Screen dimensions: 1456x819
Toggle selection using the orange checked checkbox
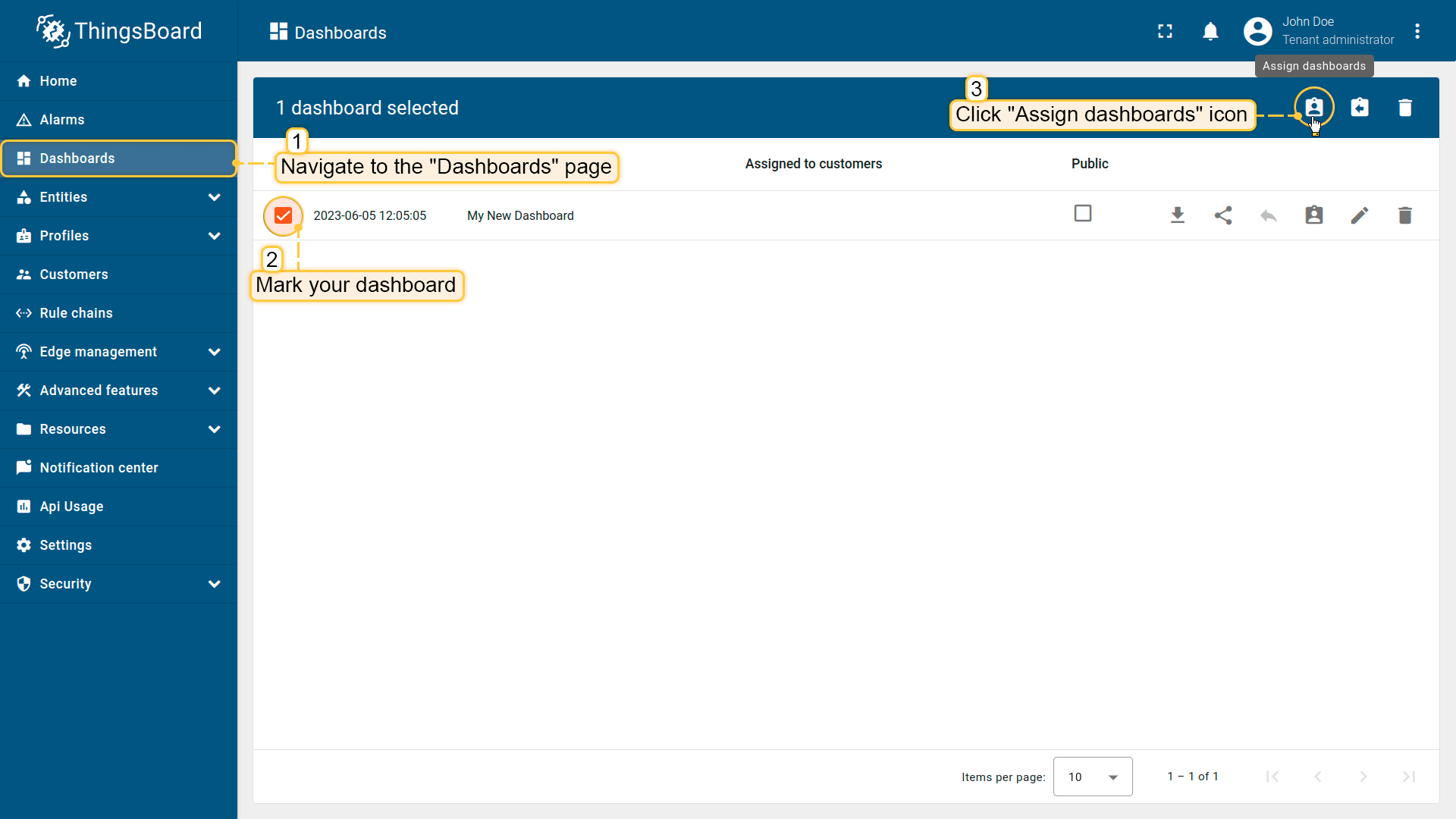coord(283,215)
